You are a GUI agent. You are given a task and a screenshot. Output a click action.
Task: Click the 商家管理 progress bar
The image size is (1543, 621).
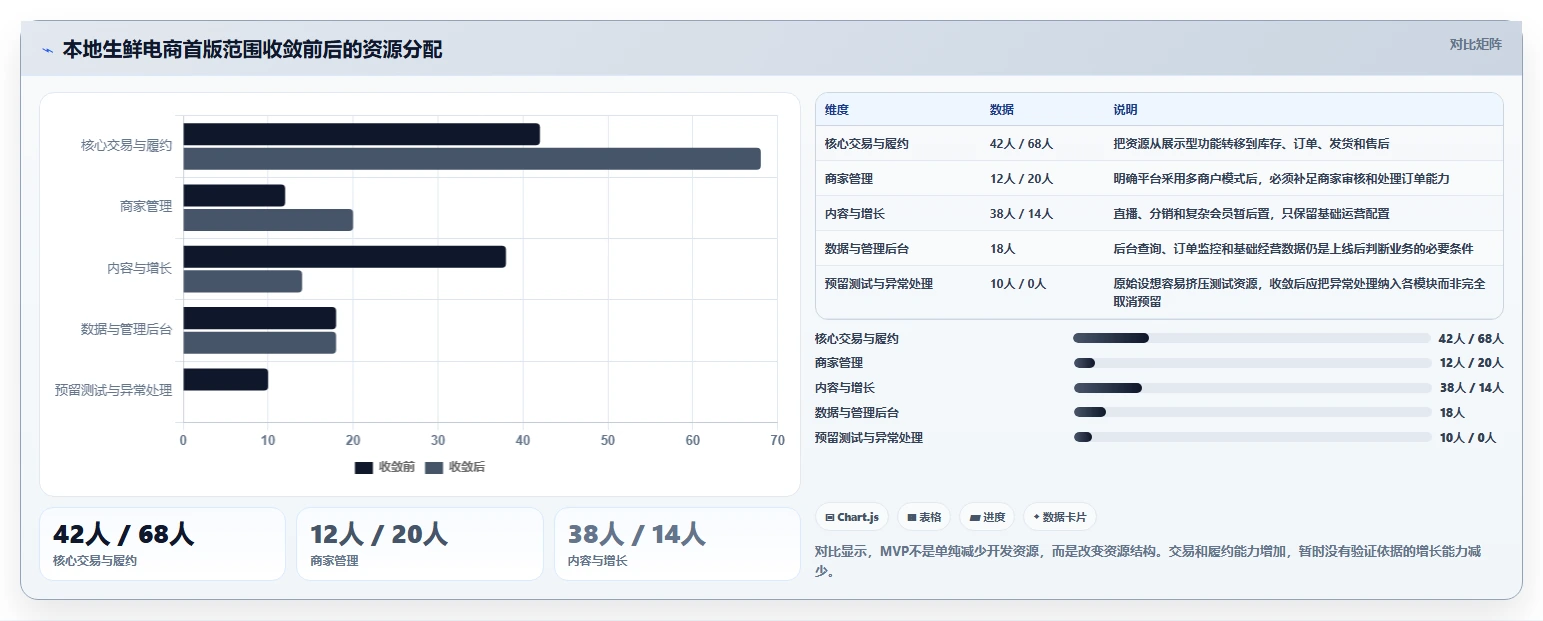[x=1252, y=363]
